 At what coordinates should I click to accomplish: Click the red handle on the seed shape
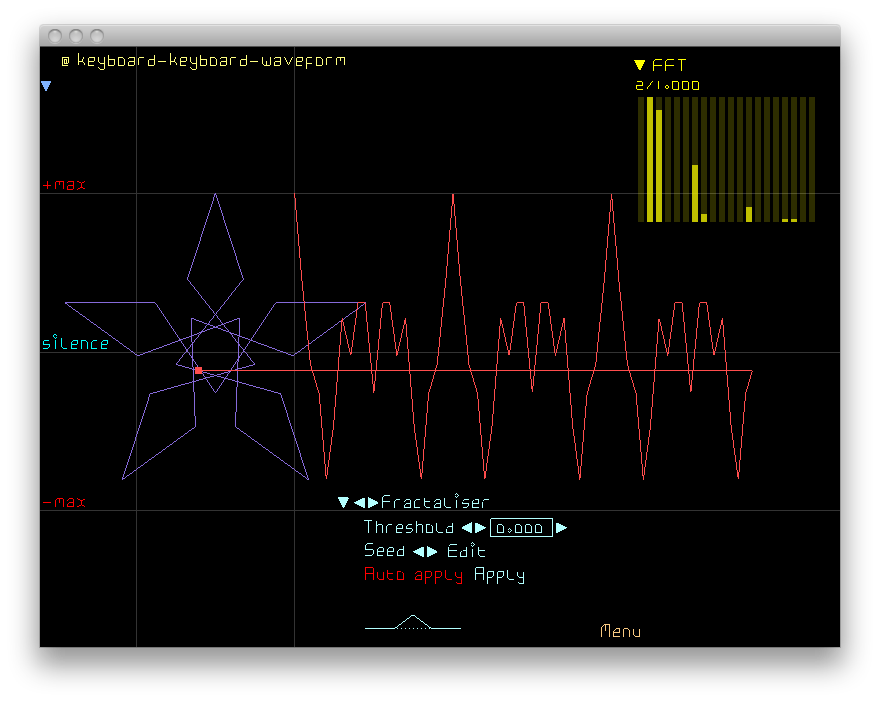[x=198, y=370]
